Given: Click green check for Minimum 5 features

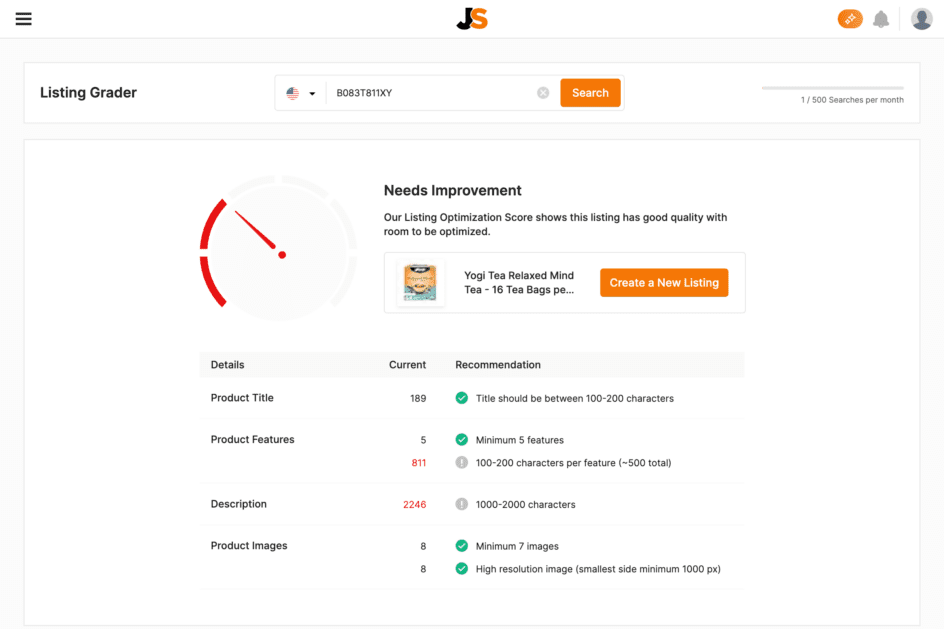Looking at the screenshot, I should pyautogui.click(x=462, y=439).
